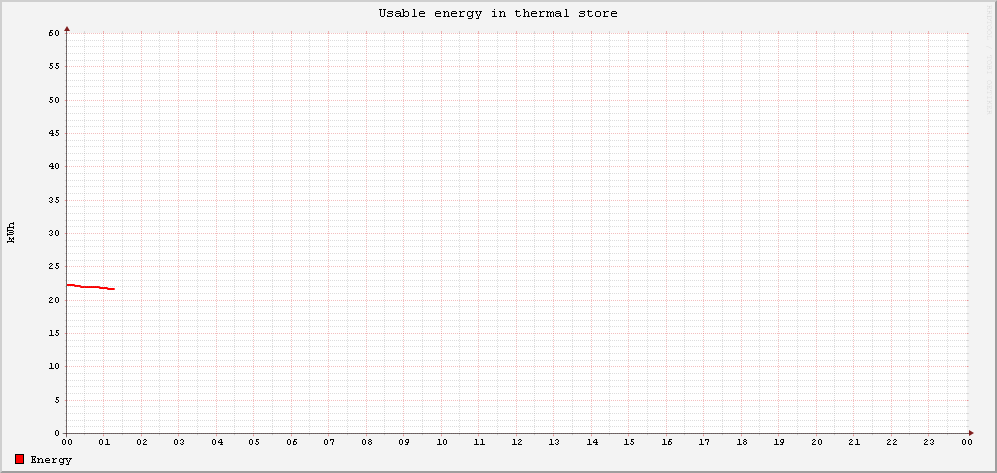Screen dimensions: 997x473
Task: Click the 10 value on the y-axis
Action: (54, 366)
